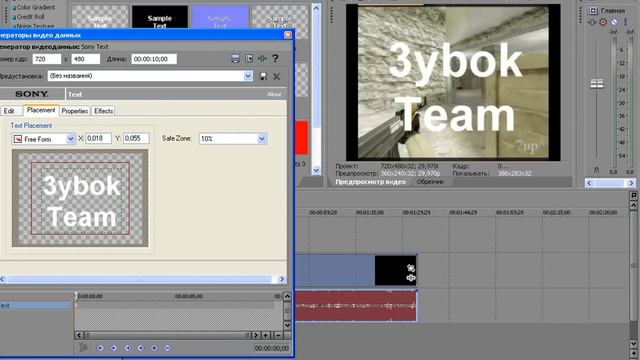Image resolution: width=640 pixels, height=360 pixels.
Task: Click the black text clip on timeline
Action: click(396, 270)
